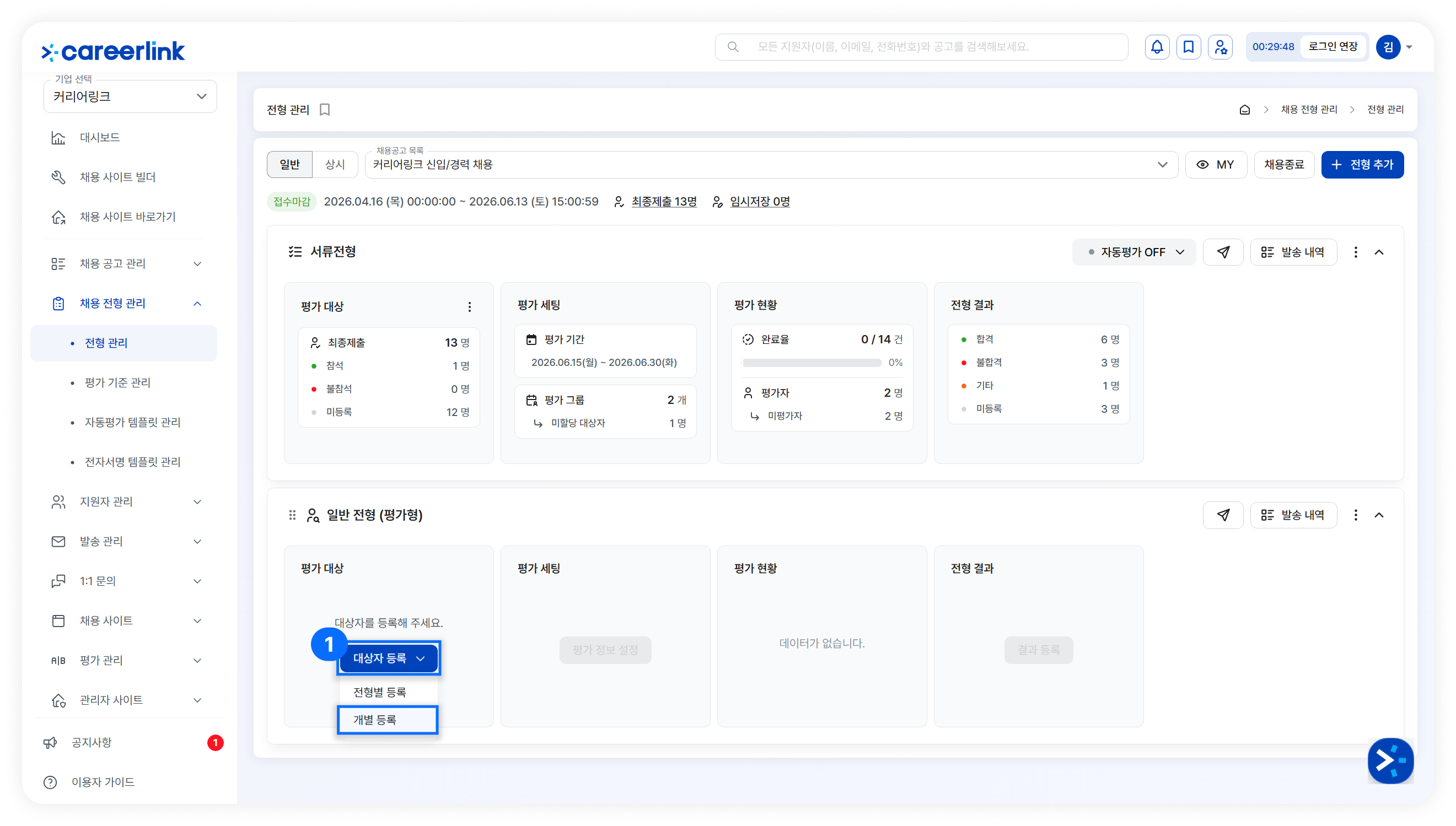Click the 평가 그룹 2 개 row
The height and width of the screenshot is (826, 1456).
point(605,401)
